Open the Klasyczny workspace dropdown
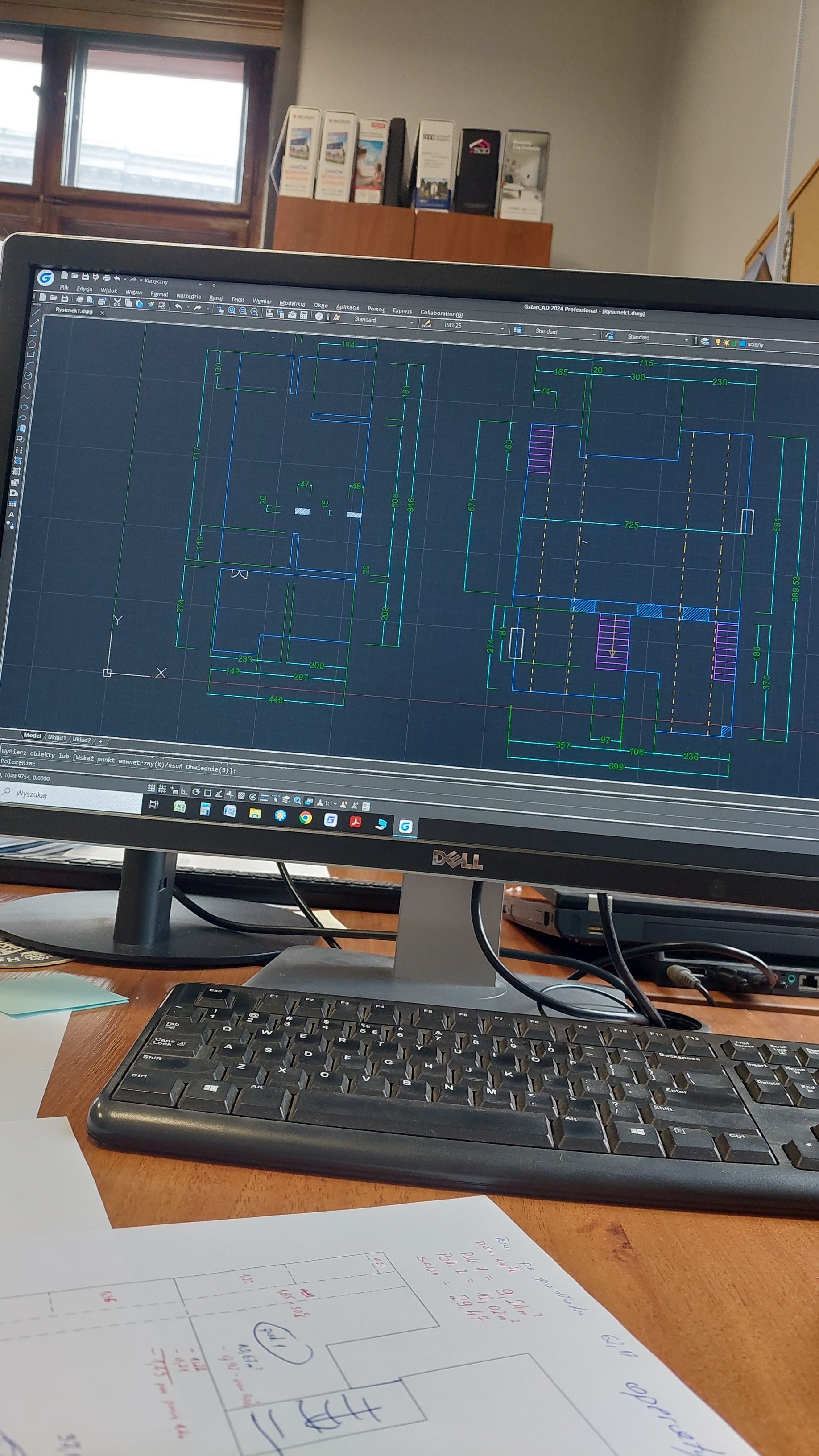 pos(157,281)
